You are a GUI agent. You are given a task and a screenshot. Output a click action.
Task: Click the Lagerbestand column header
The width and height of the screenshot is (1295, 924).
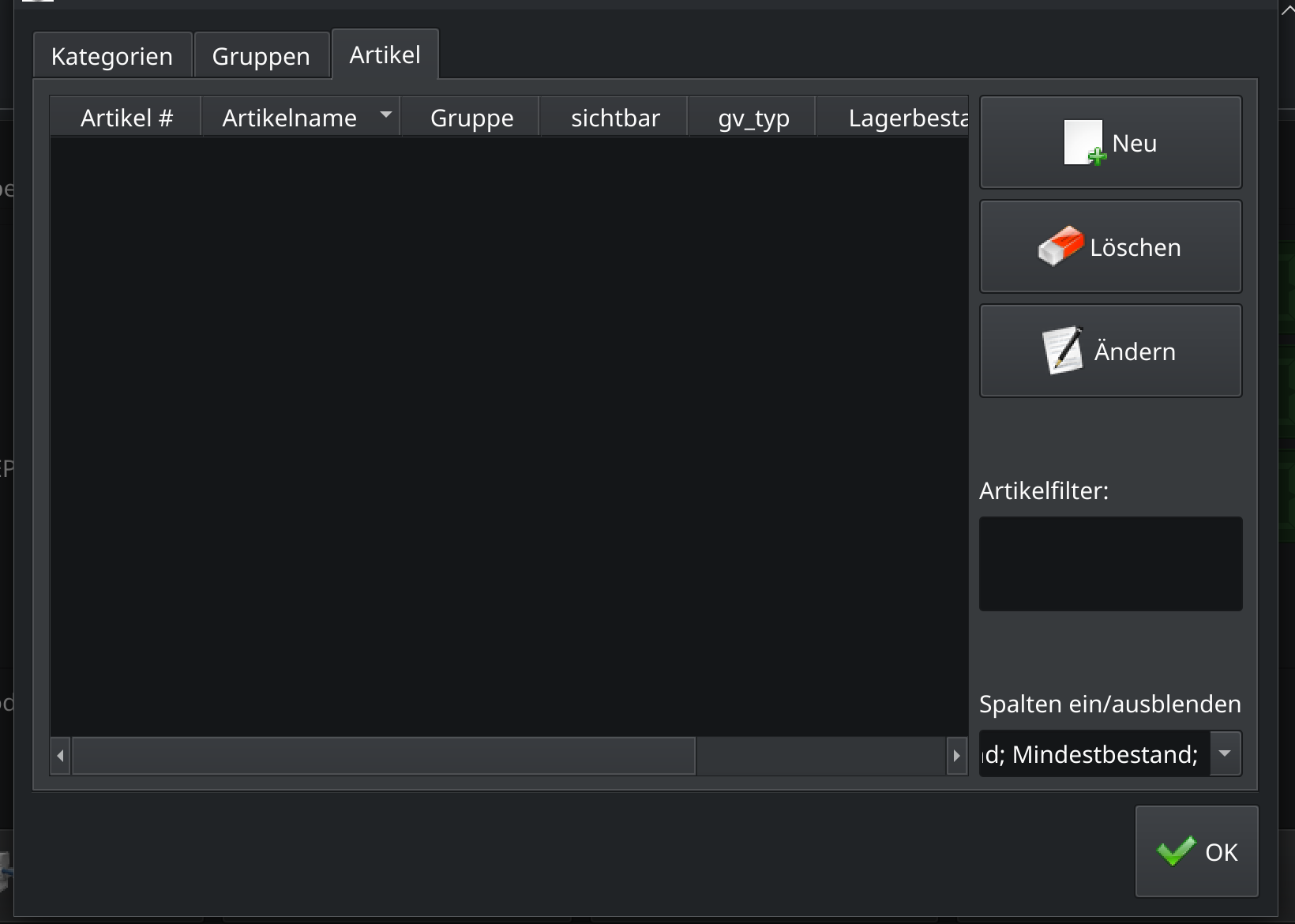click(892, 118)
